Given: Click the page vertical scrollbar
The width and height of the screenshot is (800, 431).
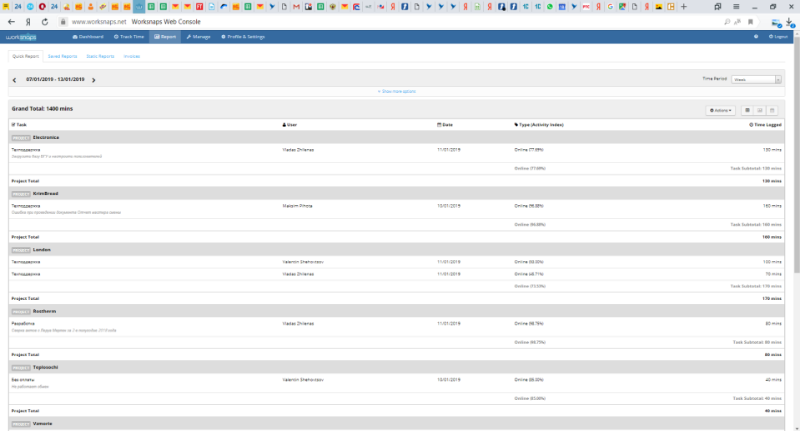Looking at the screenshot, I should 796,200.
